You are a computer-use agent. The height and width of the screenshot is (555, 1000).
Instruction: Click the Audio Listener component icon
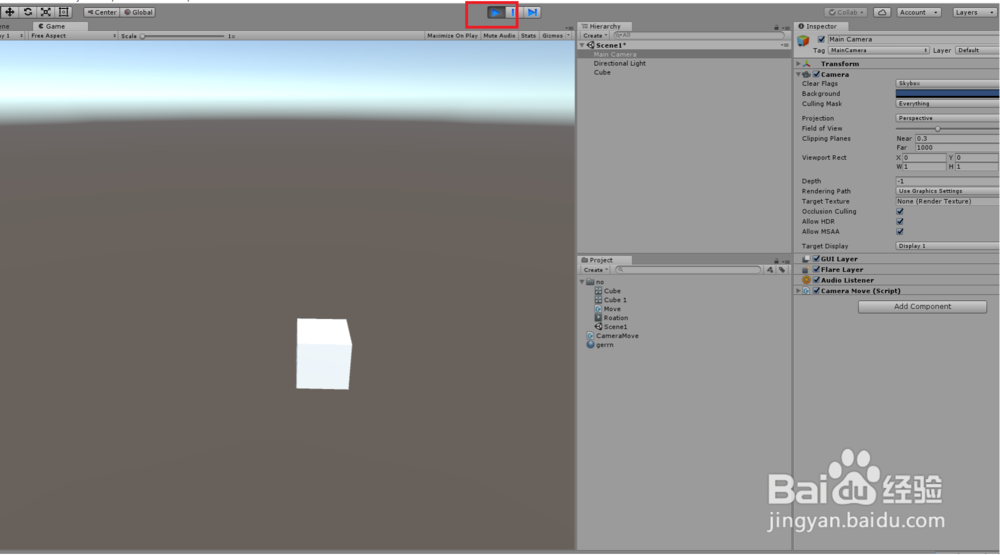pyautogui.click(x=806, y=280)
